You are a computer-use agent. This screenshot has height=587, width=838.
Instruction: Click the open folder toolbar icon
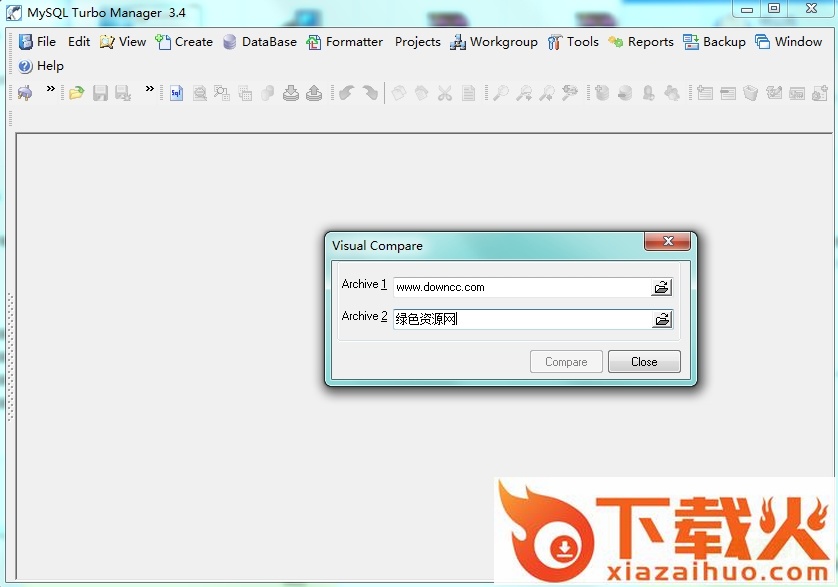click(76, 93)
